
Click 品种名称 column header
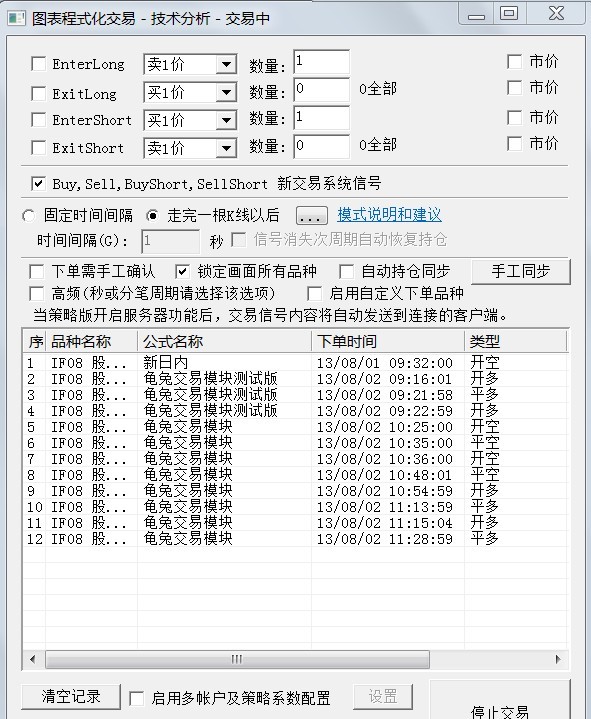click(92, 341)
